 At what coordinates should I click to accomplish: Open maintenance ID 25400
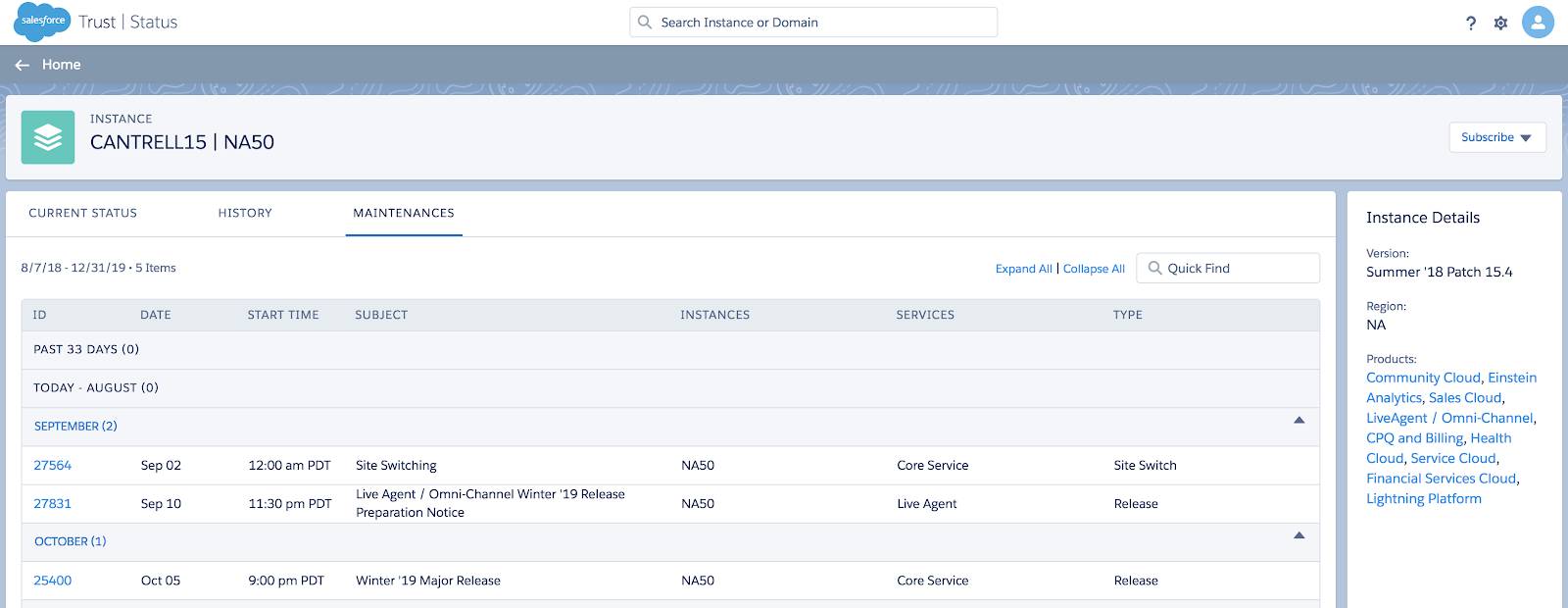(x=53, y=581)
